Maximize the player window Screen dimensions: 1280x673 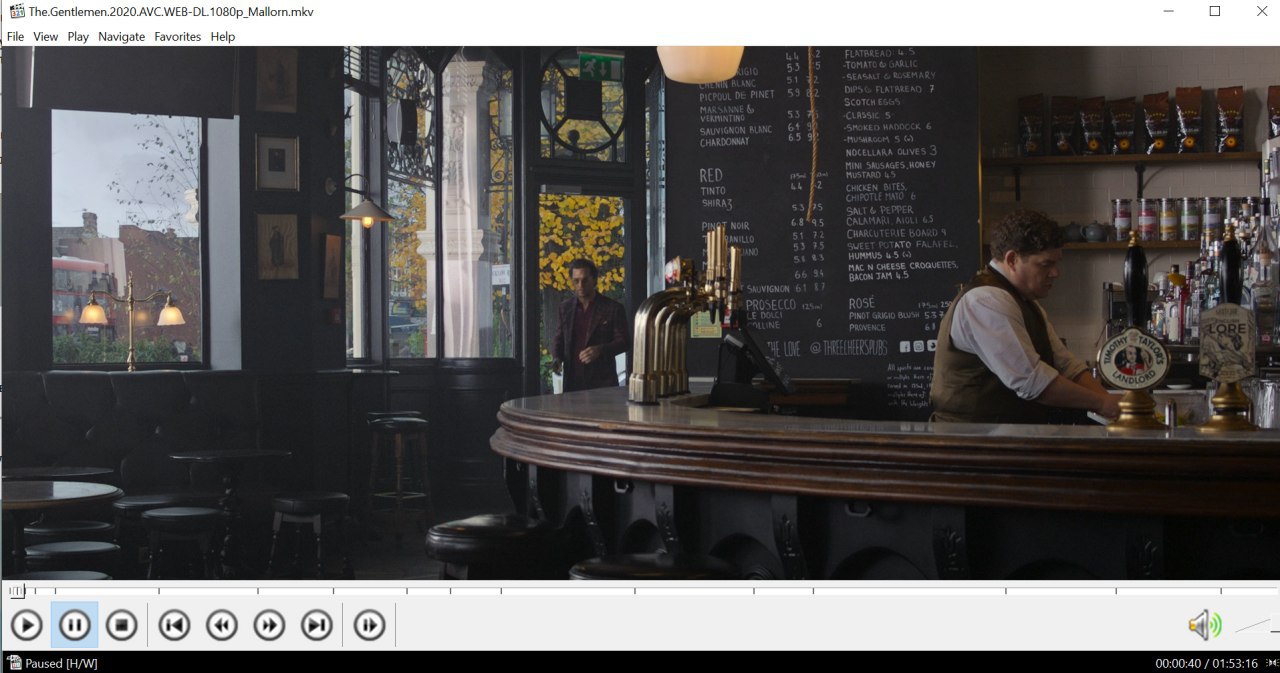click(1215, 11)
